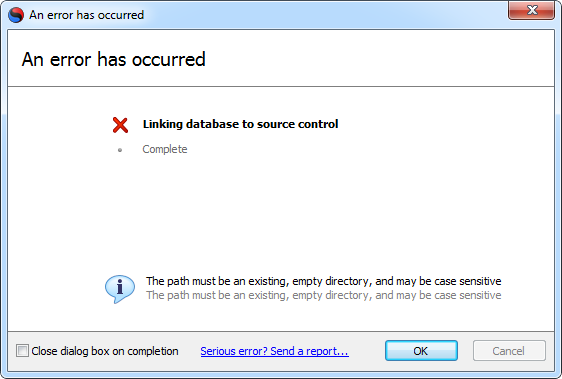562x379 pixels.
Task: Click the empty area of the title bar
Action: coord(323,15)
